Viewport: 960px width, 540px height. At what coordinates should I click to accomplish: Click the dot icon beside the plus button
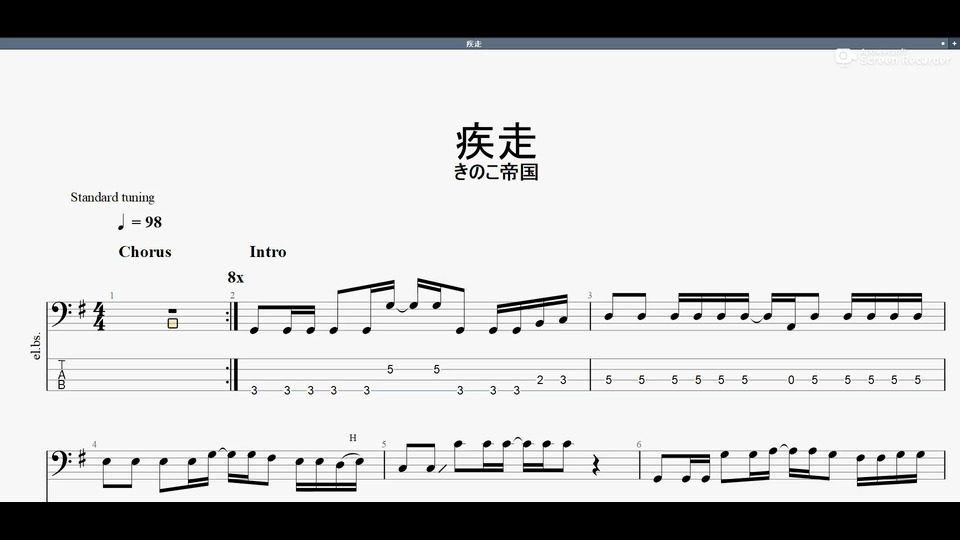point(943,43)
